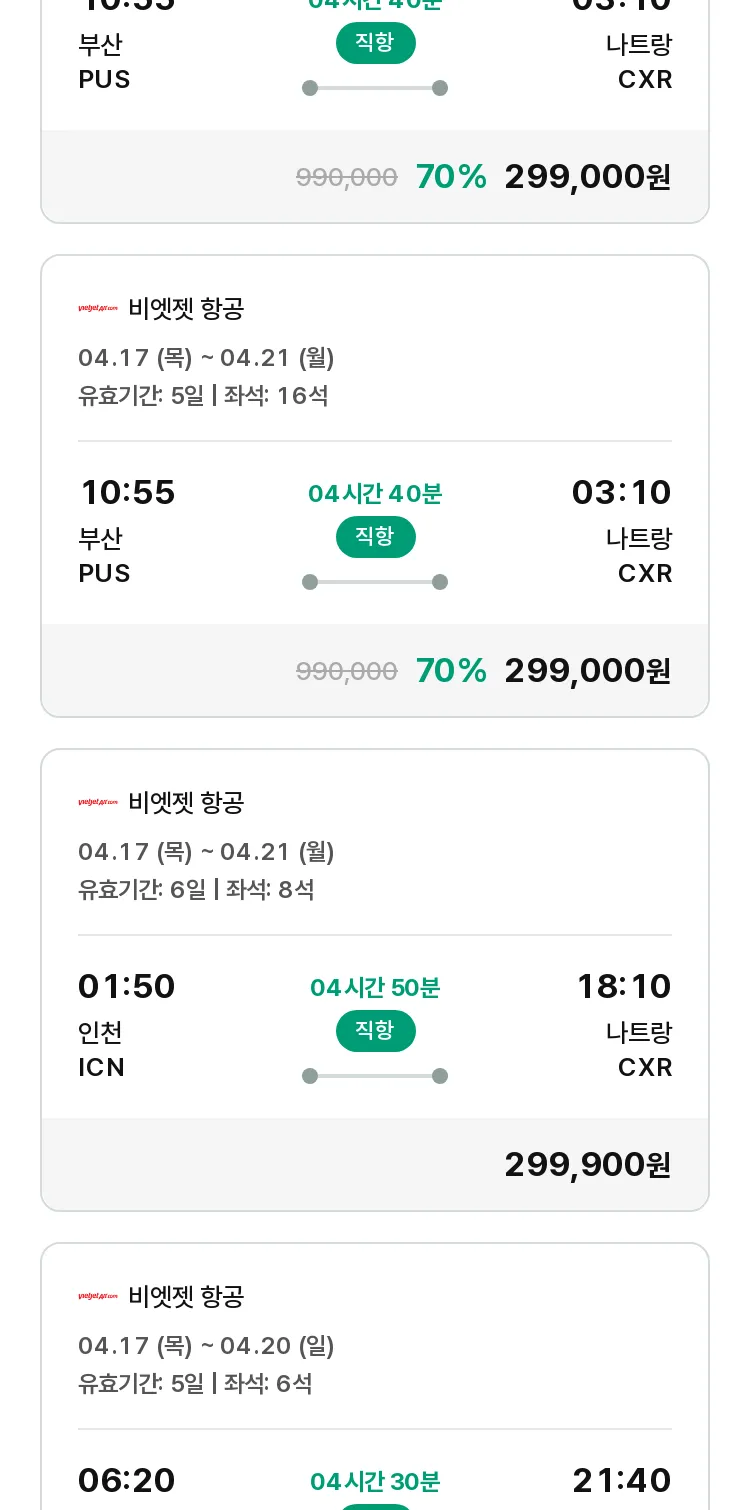This screenshot has width=750, height=1510.
Task: Tap the 04시간 50분 flight duration
Action: 375,988
